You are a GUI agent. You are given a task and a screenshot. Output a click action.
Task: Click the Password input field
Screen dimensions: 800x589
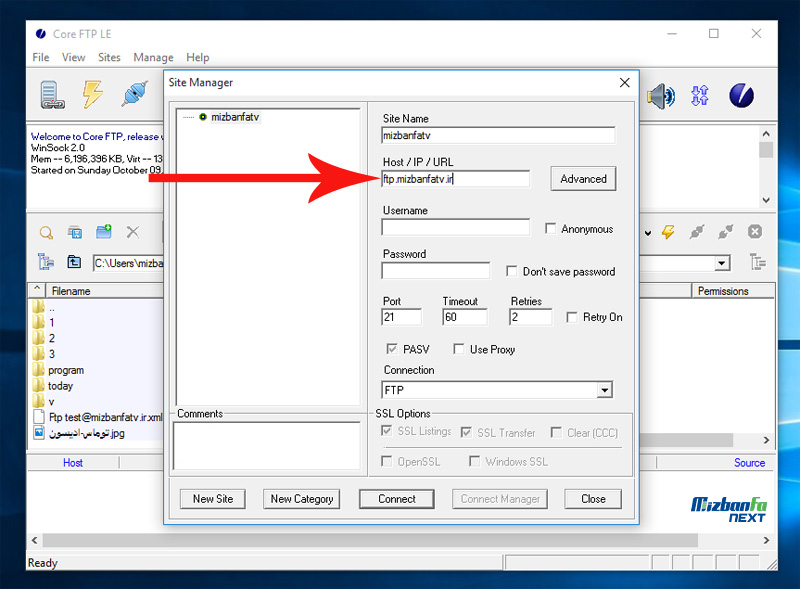point(435,271)
